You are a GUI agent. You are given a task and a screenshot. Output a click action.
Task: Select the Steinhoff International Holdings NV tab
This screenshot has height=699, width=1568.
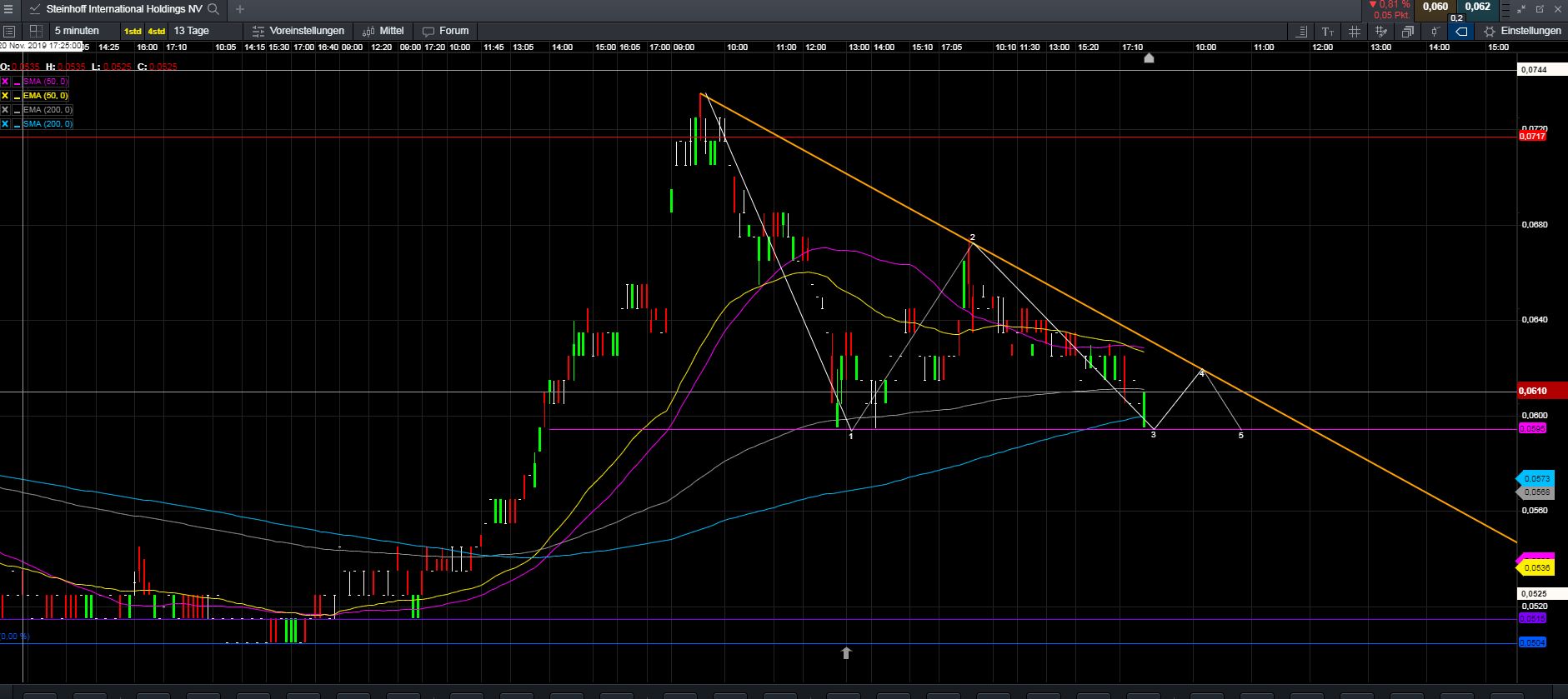pyautogui.click(x=123, y=9)
